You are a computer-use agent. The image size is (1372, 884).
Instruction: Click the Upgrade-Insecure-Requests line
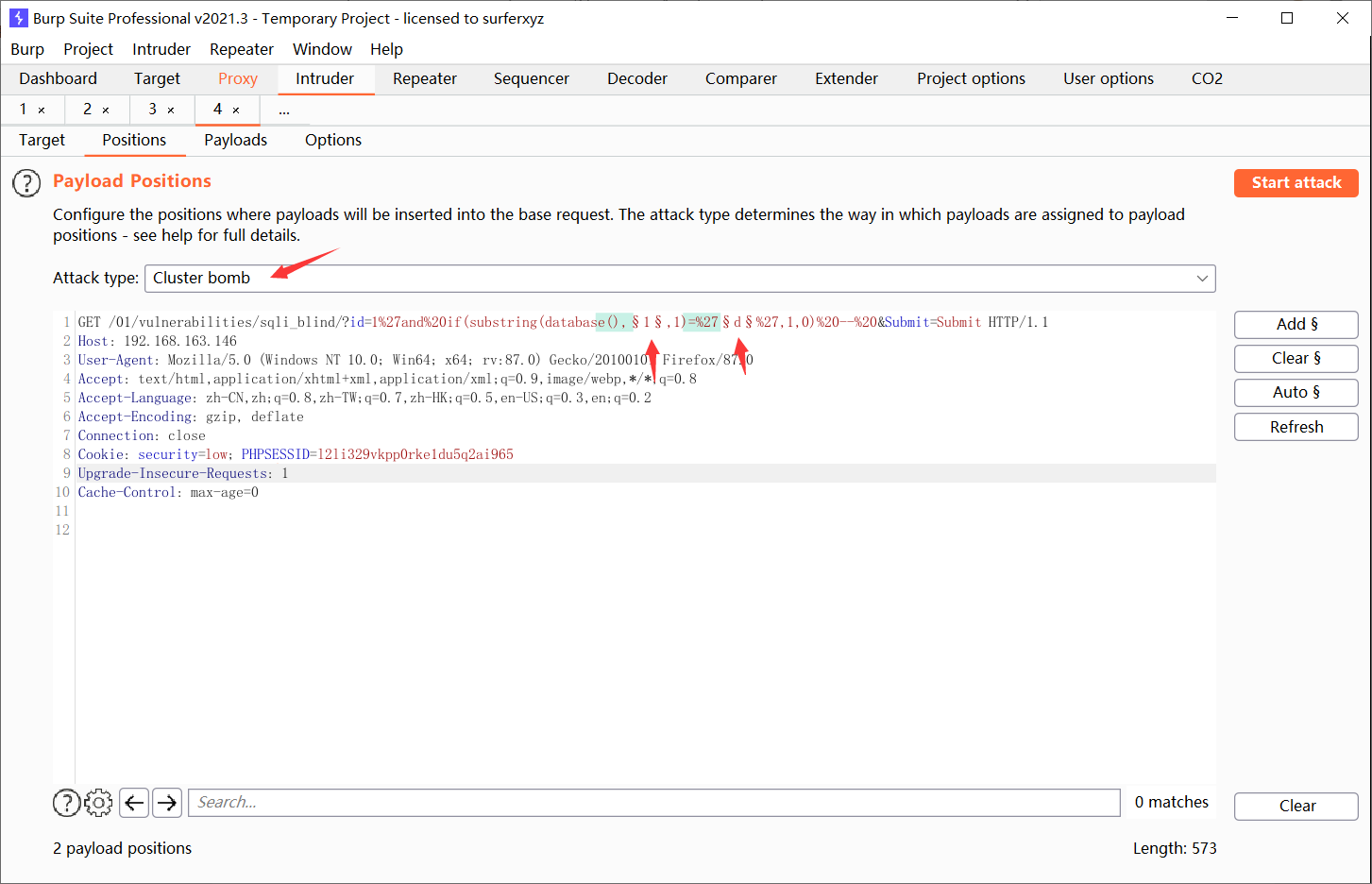[183, 473]
